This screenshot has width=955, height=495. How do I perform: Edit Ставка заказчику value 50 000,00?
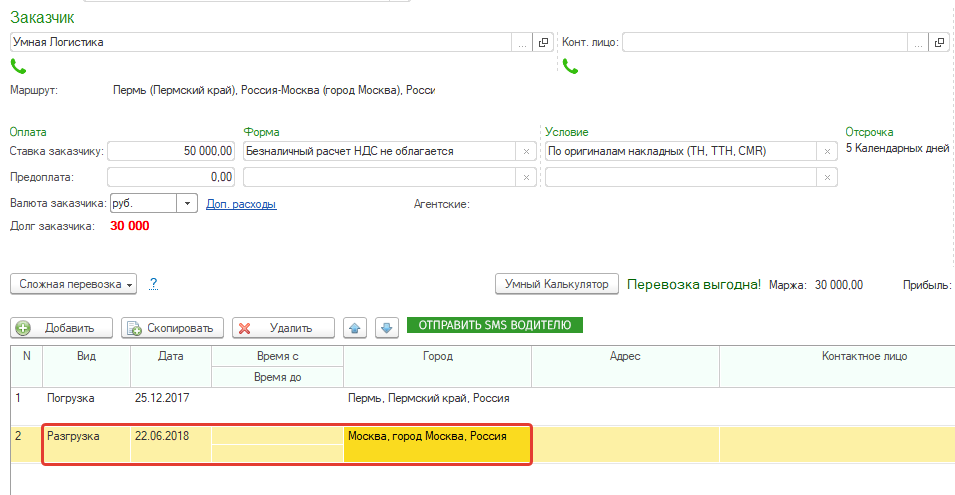171,151
